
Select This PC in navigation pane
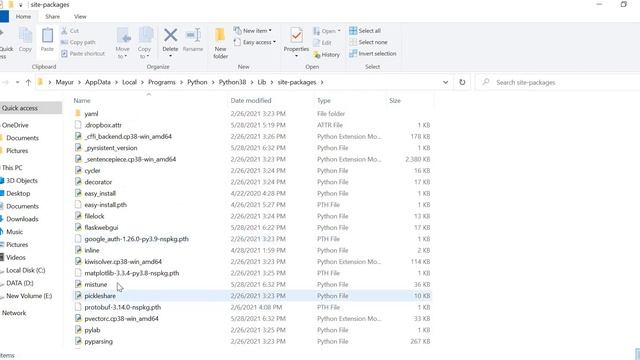12,168
